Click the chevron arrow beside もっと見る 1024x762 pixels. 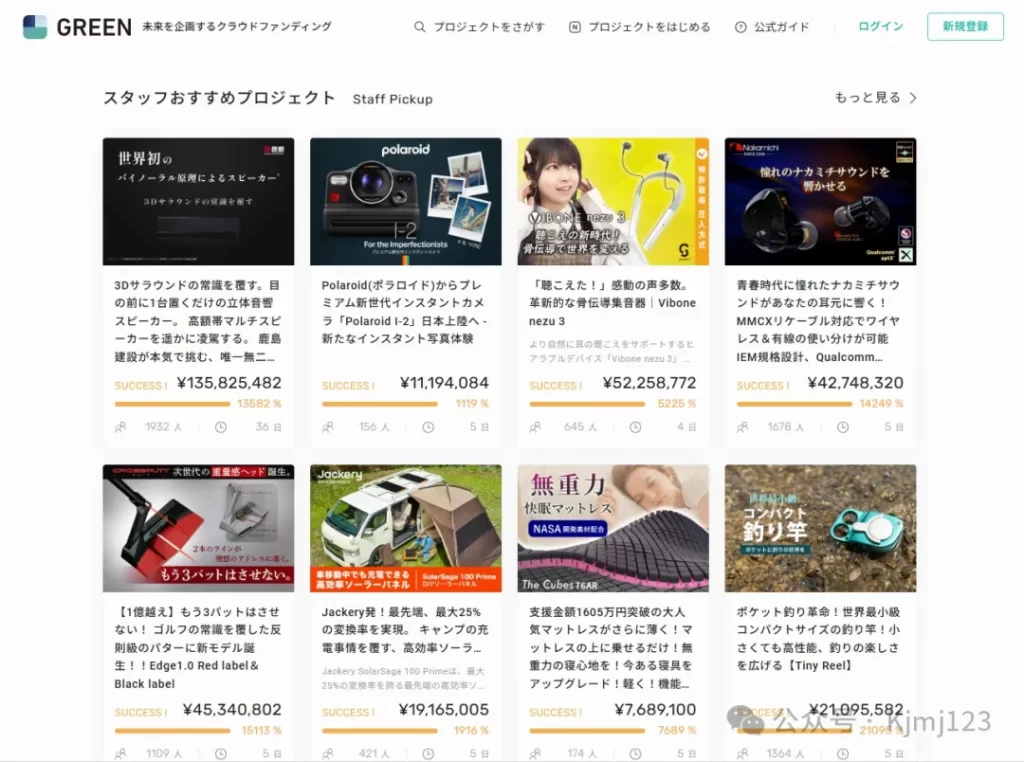tap(913, 98)
